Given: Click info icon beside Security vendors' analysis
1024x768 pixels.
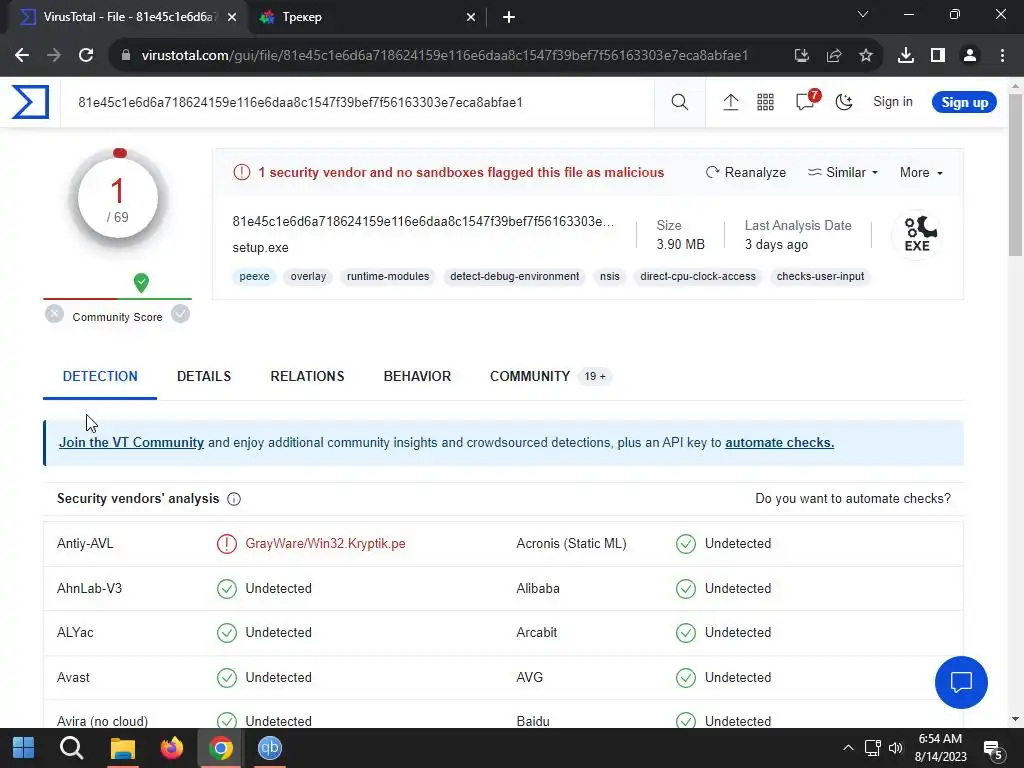Looking at the screenshot, I should point(234,499).
